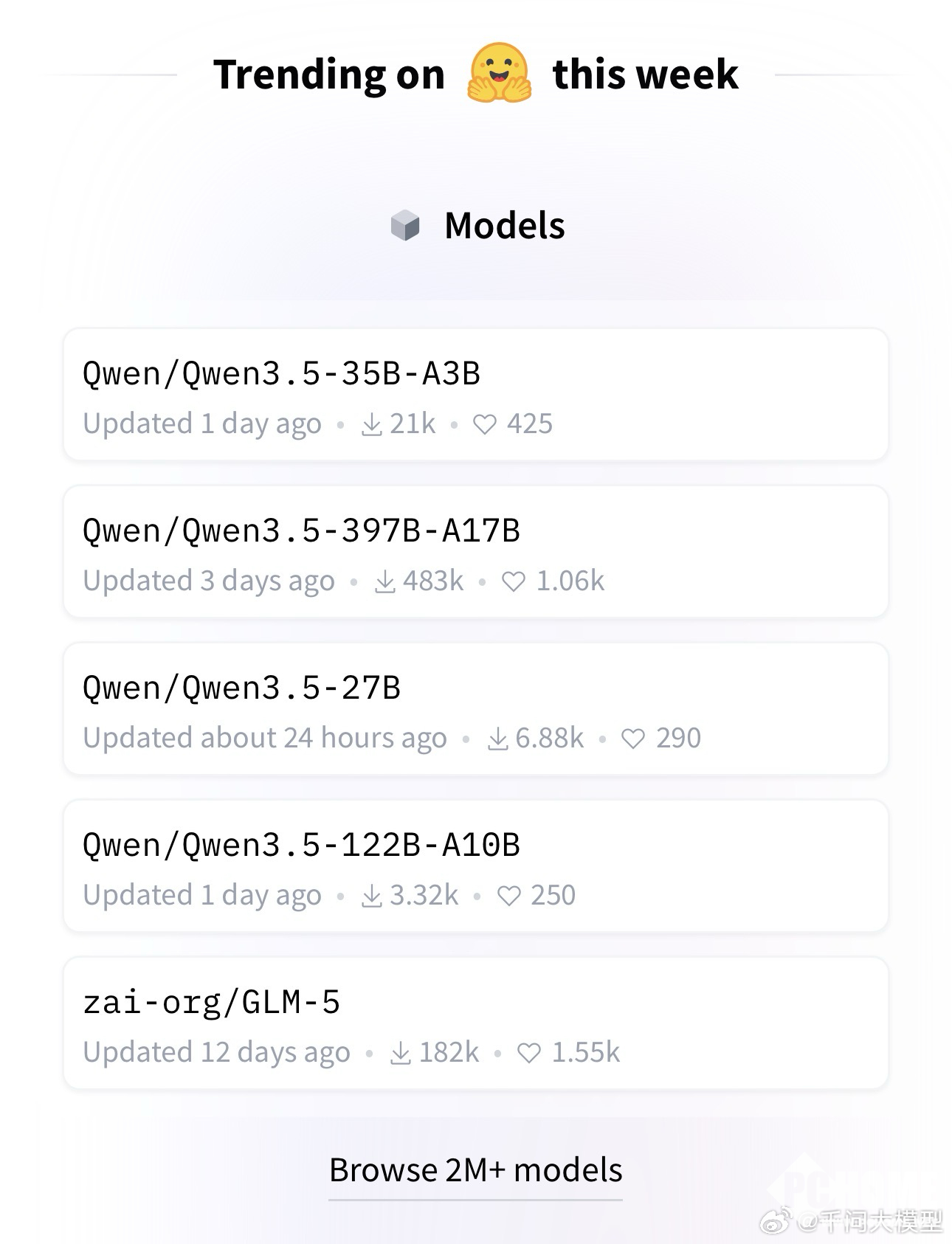The height and width of the screenshot is (1244, 952).
Task: Click the heart icon for GLM-5
Action: click(529, 1054)
